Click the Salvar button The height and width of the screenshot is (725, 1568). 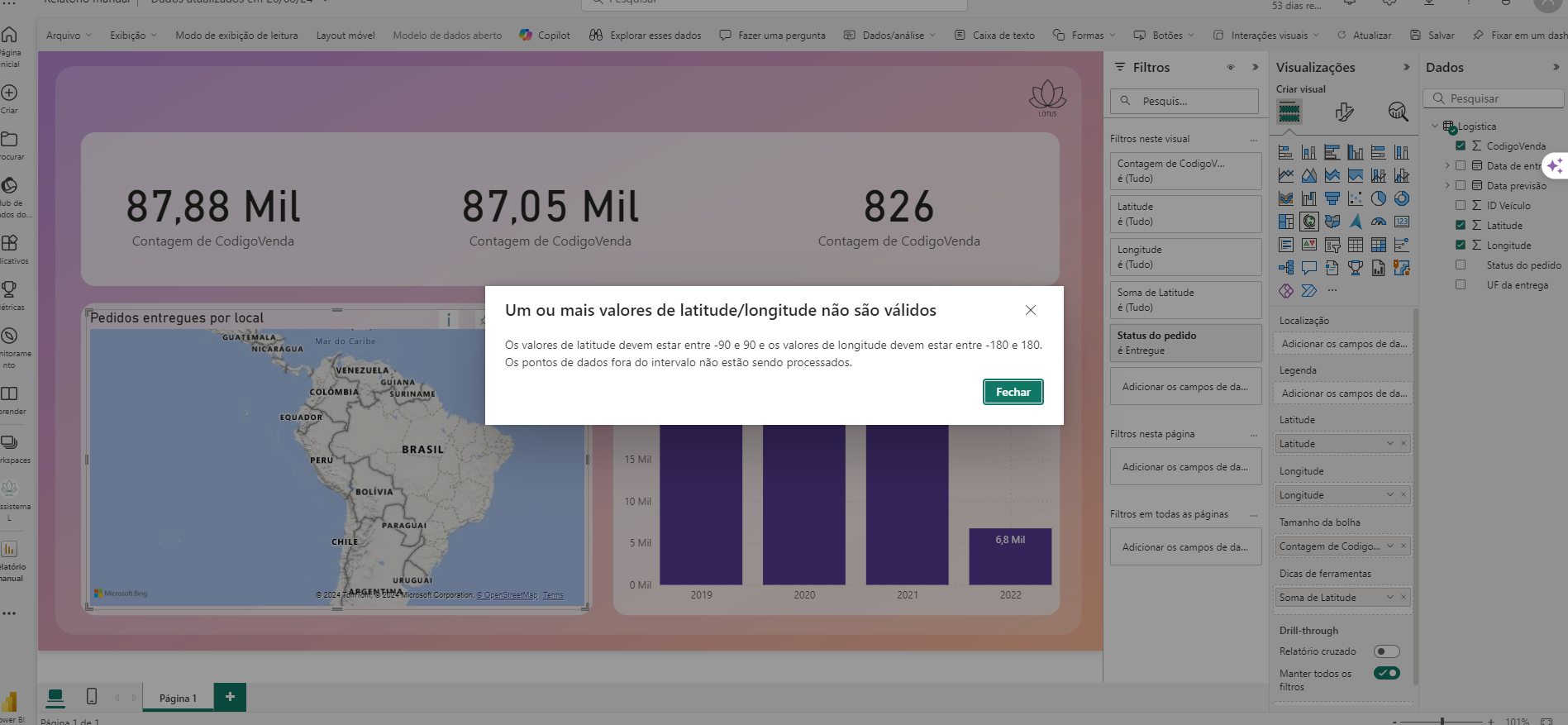(1432, 36)
